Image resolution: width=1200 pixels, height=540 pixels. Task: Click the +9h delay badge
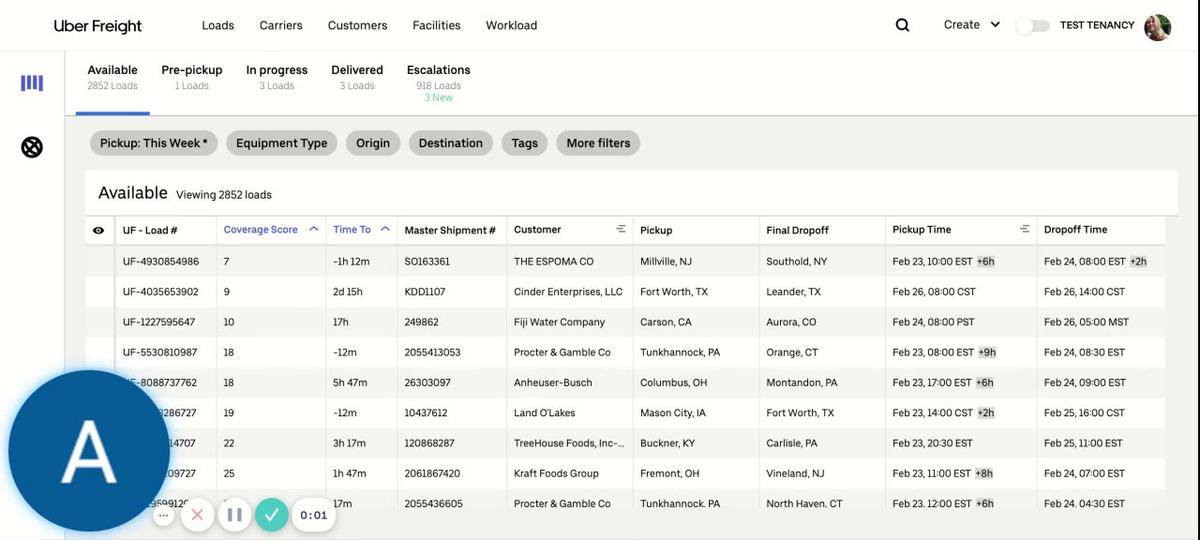click(987, 352)
